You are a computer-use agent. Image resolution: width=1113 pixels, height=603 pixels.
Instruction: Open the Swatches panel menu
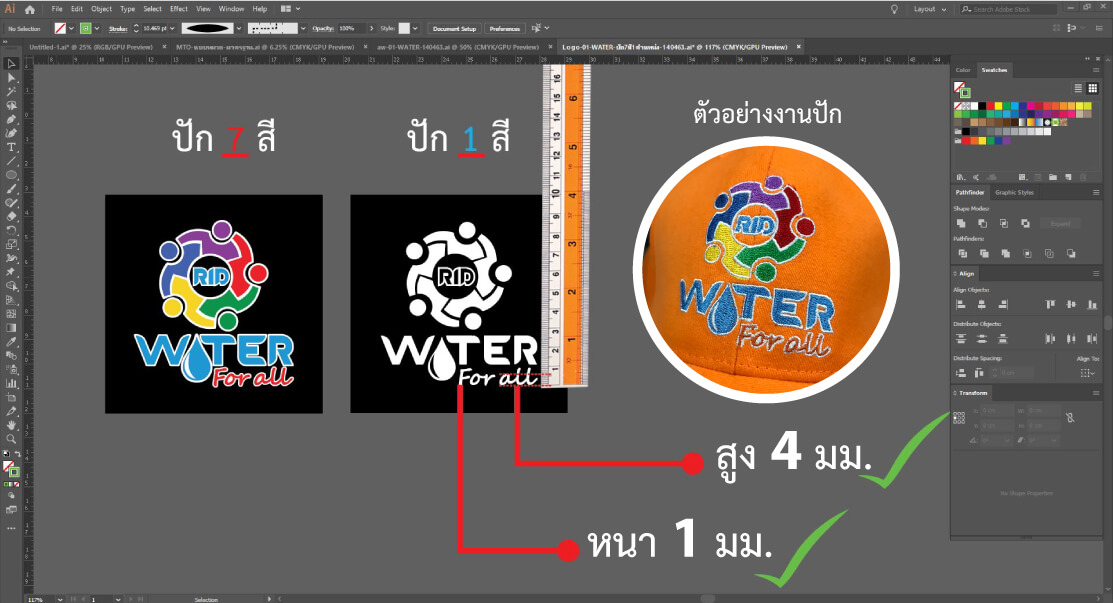(x=1097, y=70)
